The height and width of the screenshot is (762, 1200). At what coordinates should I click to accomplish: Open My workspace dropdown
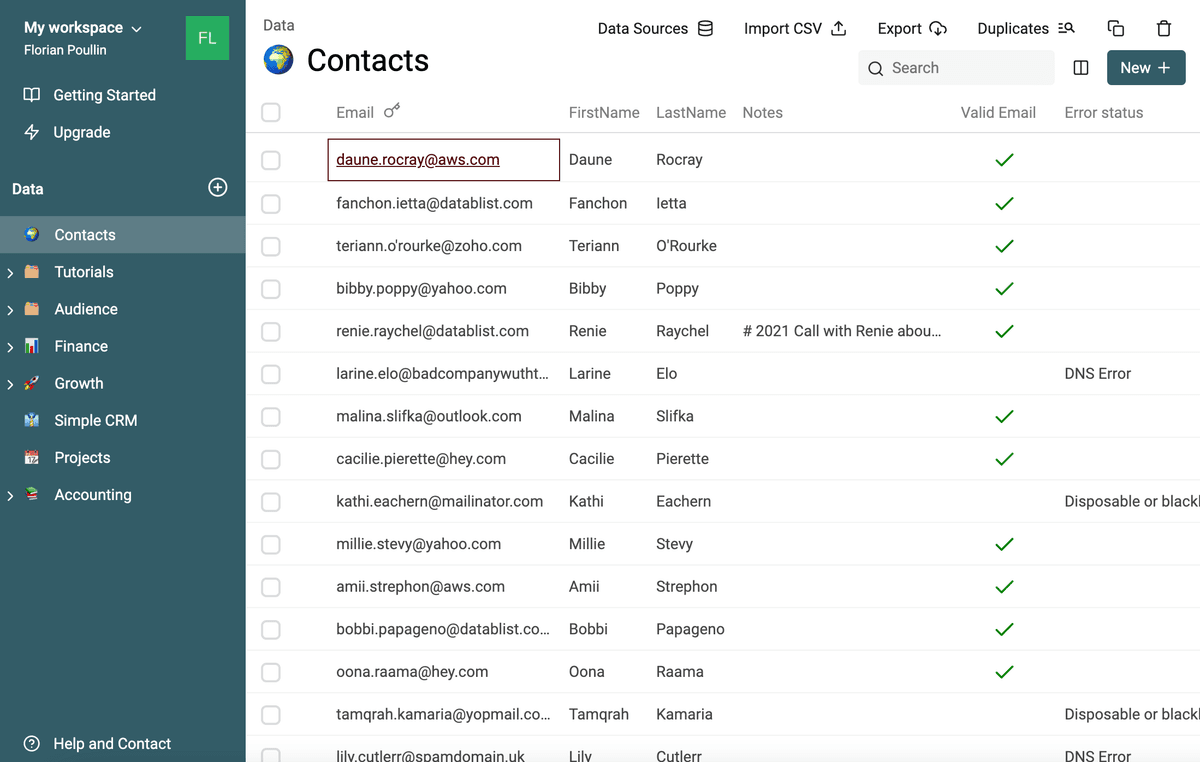[83, 28]
